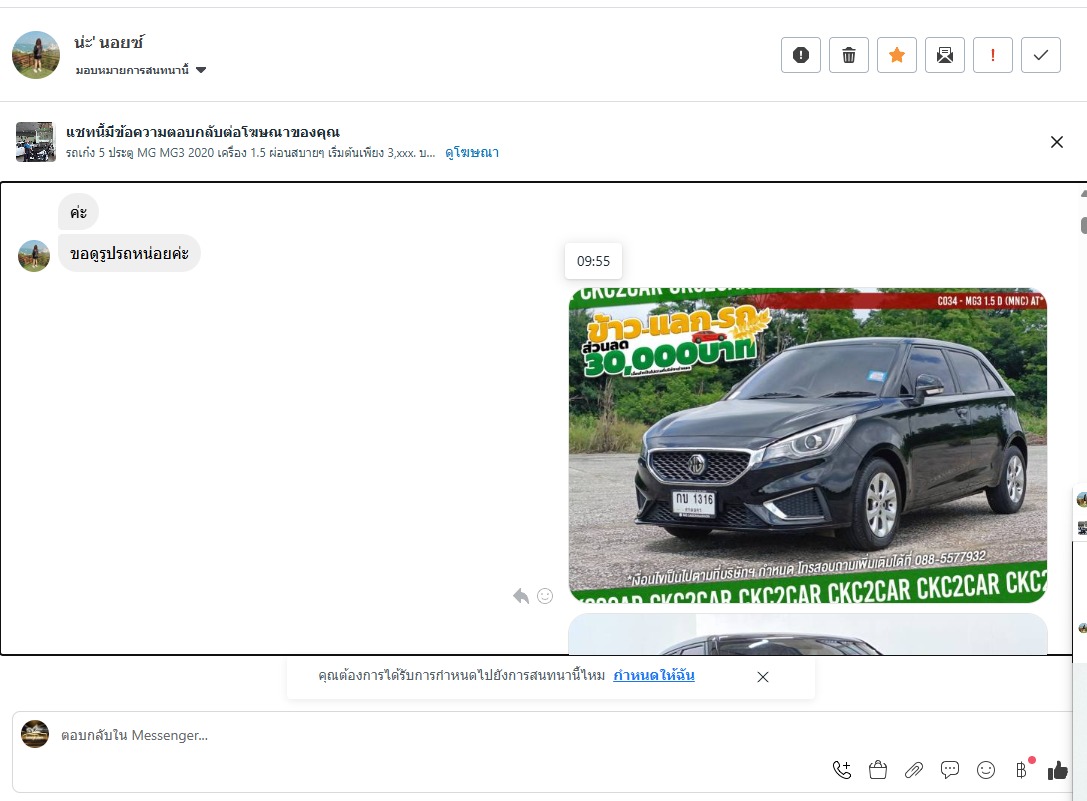The image size is (1087, 801).
Task: Open the Baht payment request icon
Action: point(1022,770)
